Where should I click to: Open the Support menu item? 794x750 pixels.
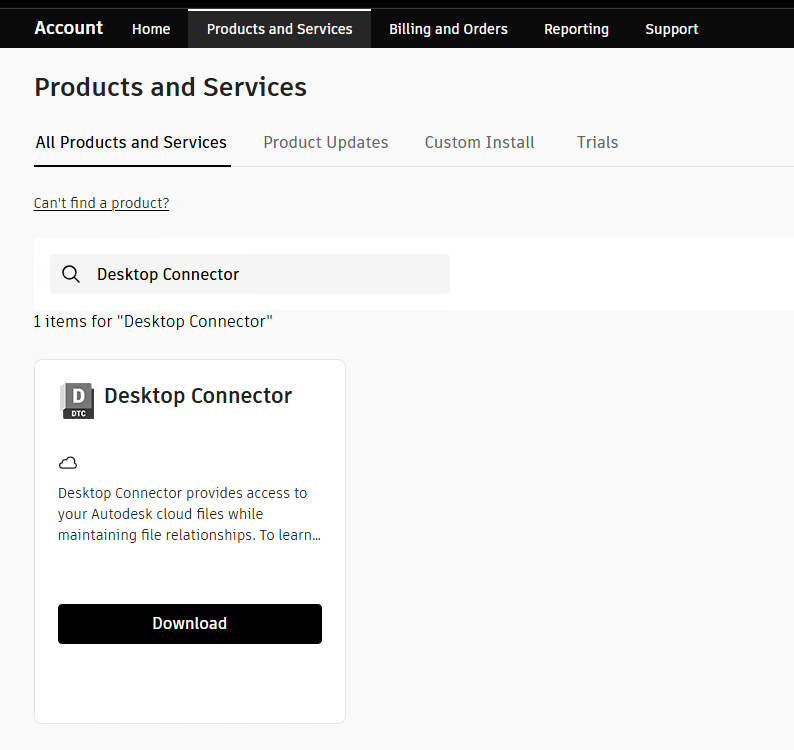click(x=671, y=29)
